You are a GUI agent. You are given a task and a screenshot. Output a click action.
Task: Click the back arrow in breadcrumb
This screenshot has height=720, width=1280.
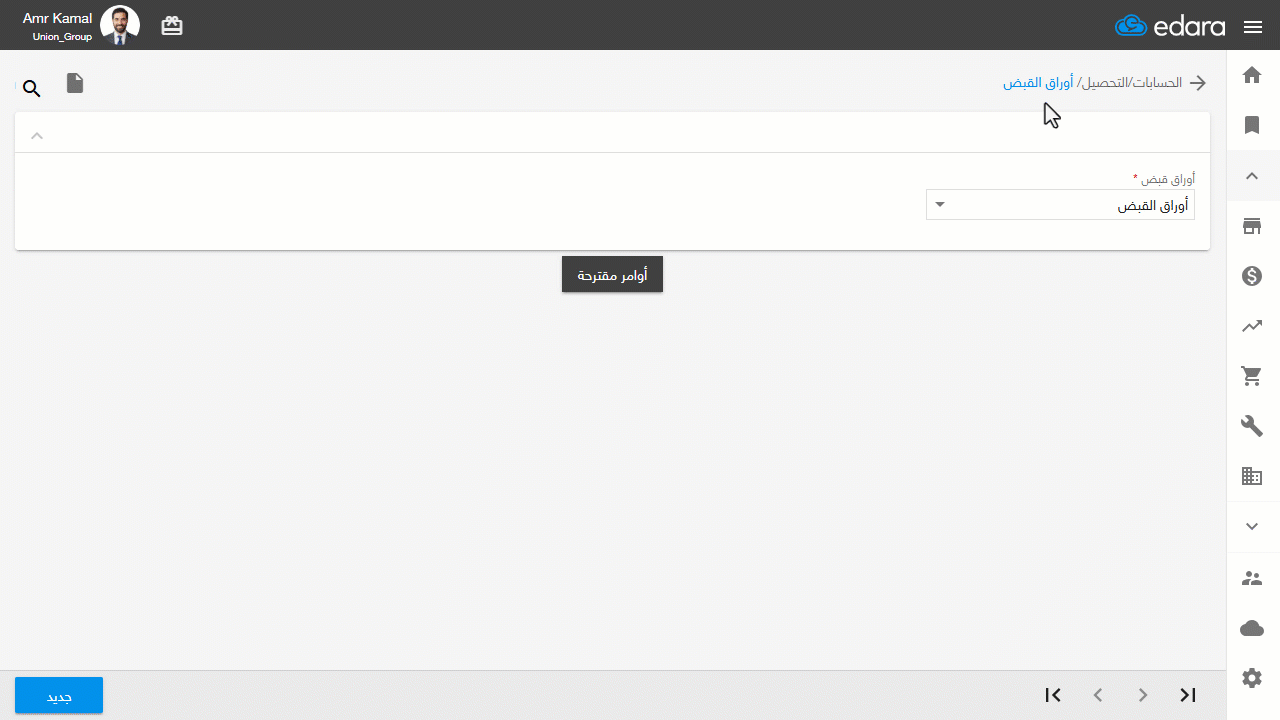(x=1197, y=83)
